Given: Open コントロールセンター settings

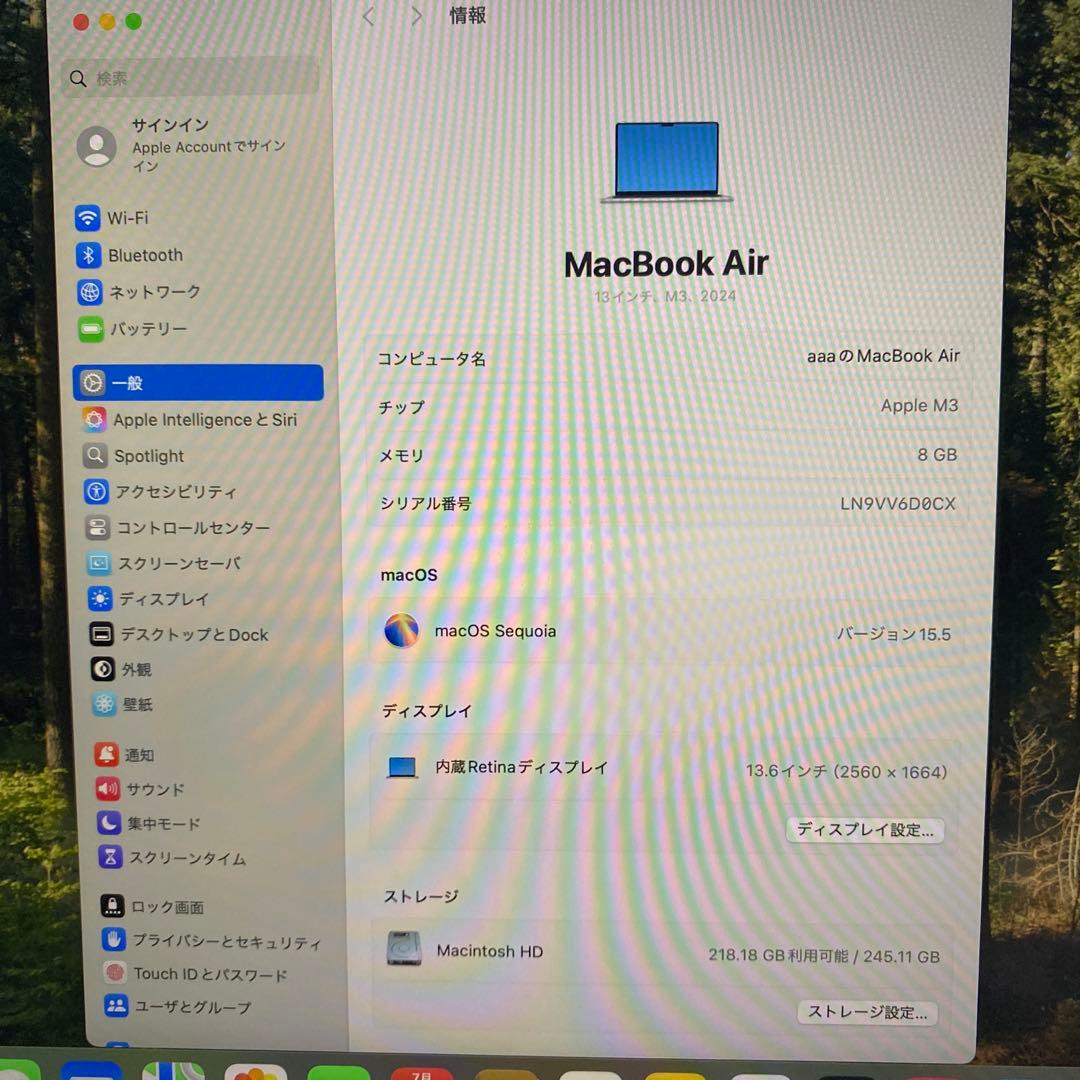Looking at the screenshot, I should click(x=187, y=528).
